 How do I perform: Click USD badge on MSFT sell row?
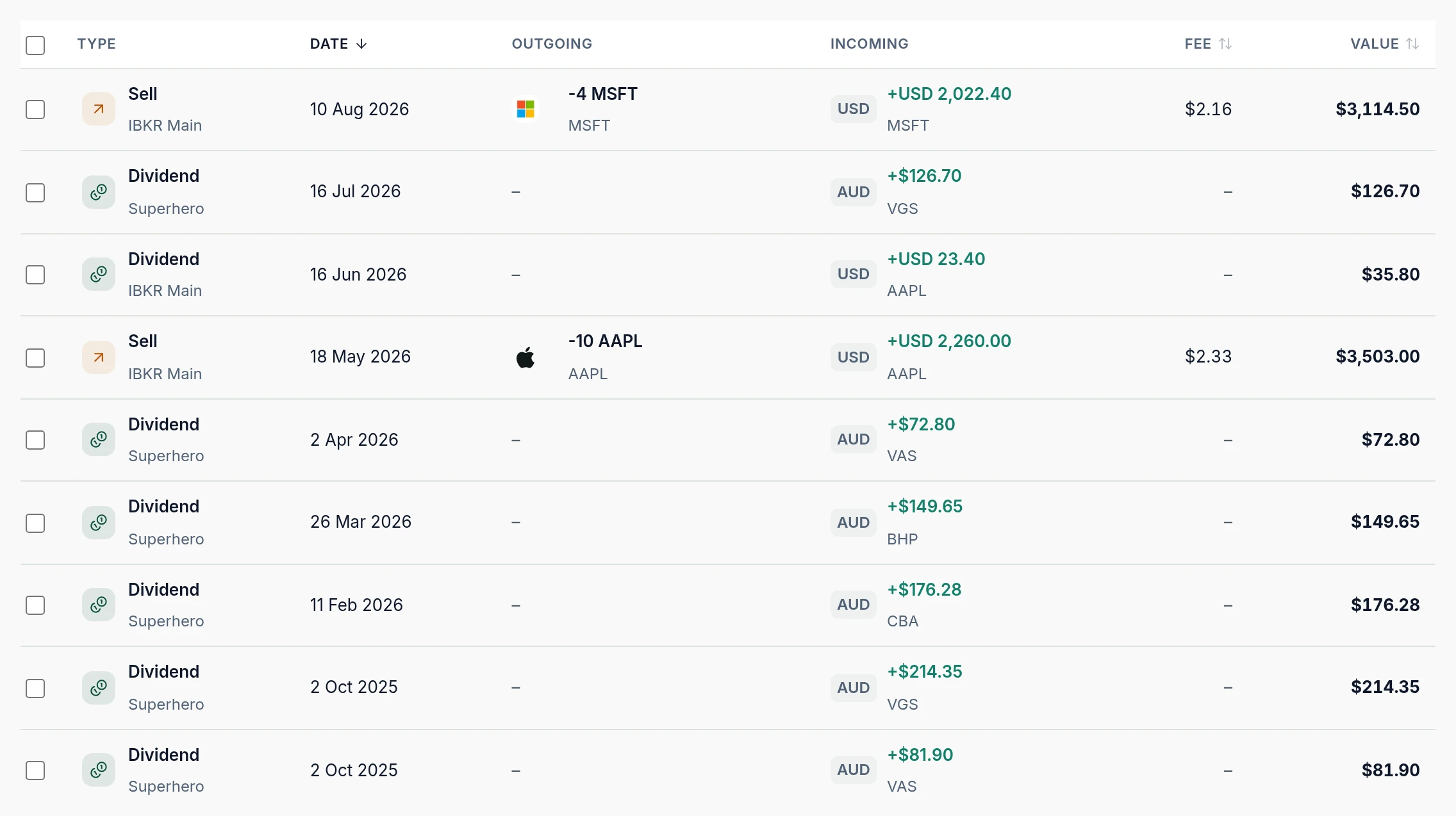pyautogui.click(x=854, y=109)
